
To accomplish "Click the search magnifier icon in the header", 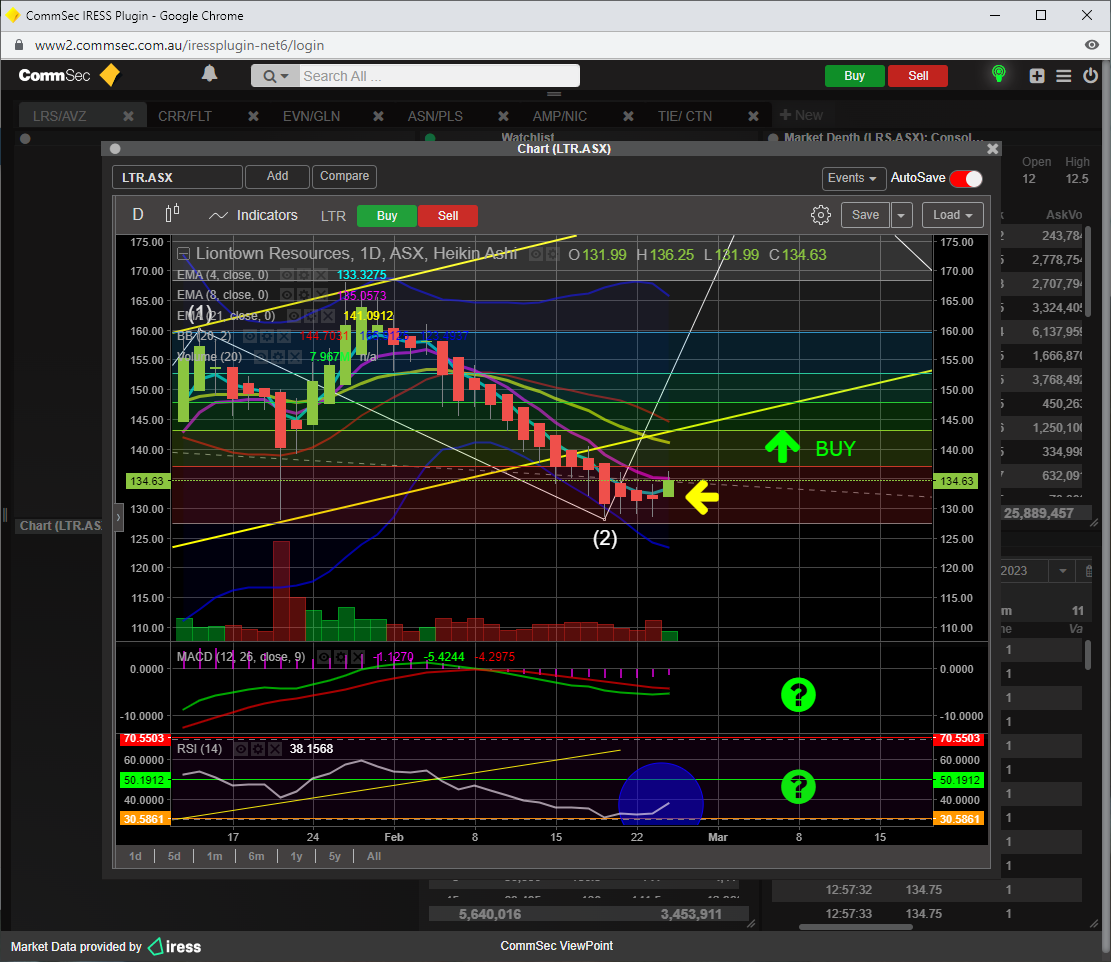I will (269, 76).
